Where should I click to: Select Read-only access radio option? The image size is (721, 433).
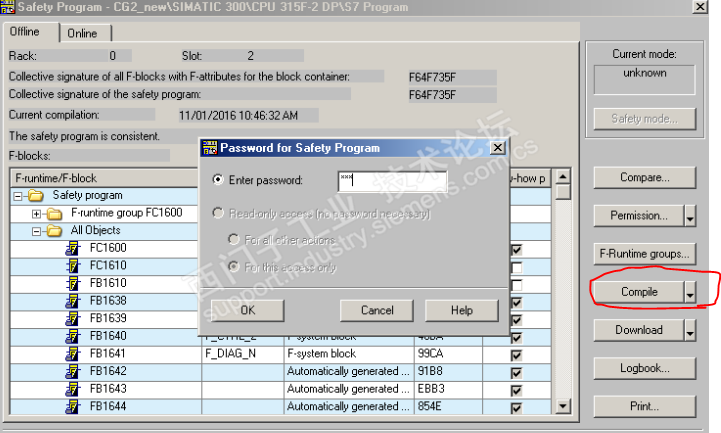[218, 213]
